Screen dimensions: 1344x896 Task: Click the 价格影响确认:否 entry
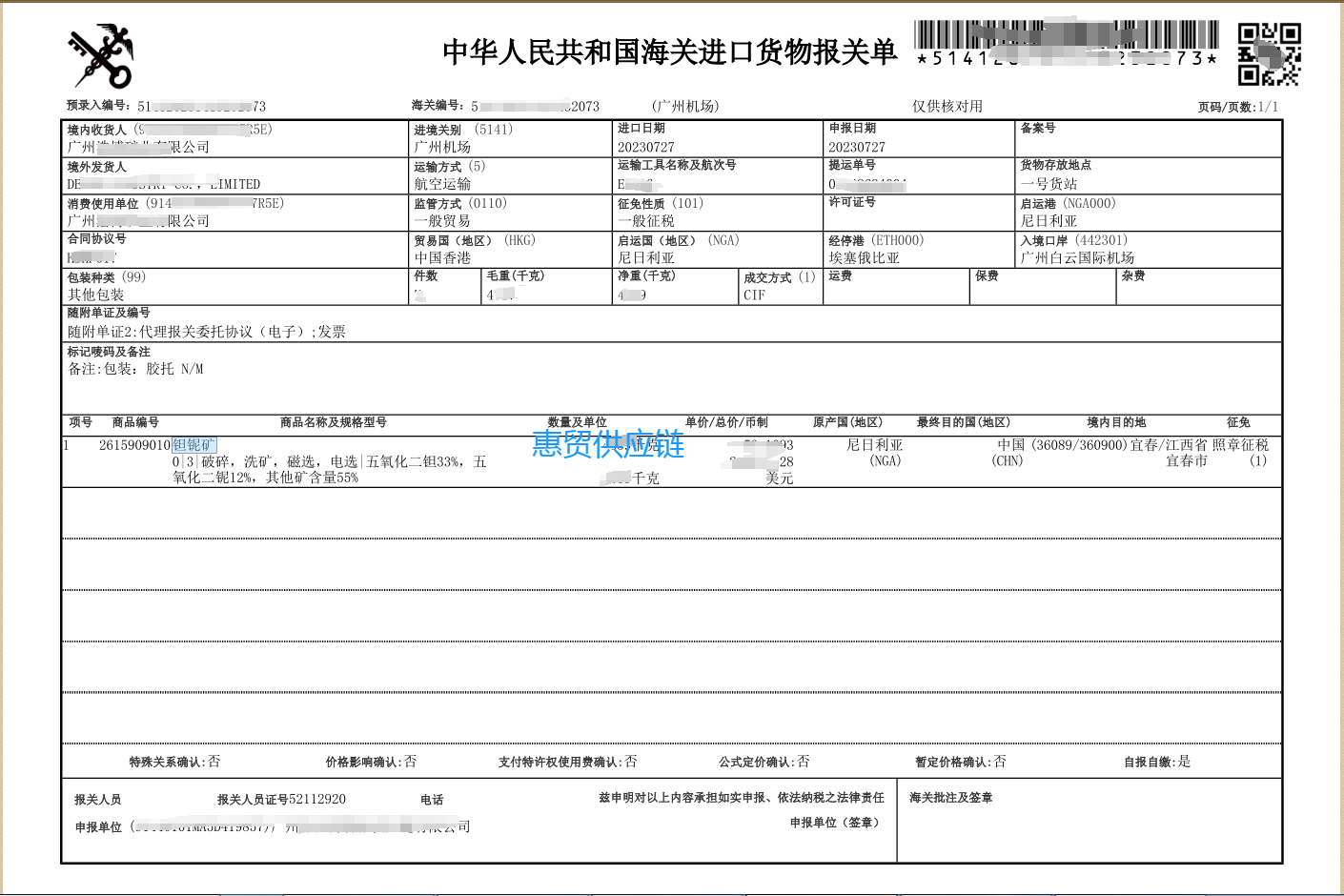coord(372,762)
